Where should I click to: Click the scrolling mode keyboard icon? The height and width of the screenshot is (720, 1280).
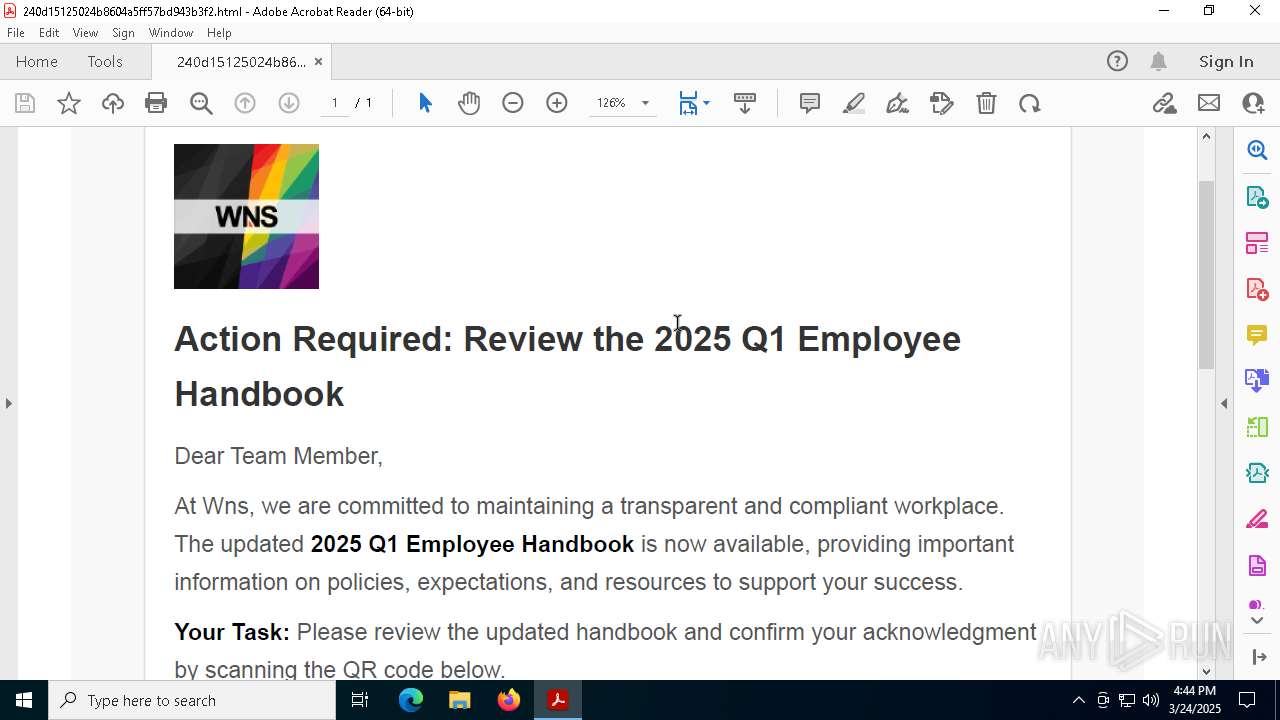(745, 103)
